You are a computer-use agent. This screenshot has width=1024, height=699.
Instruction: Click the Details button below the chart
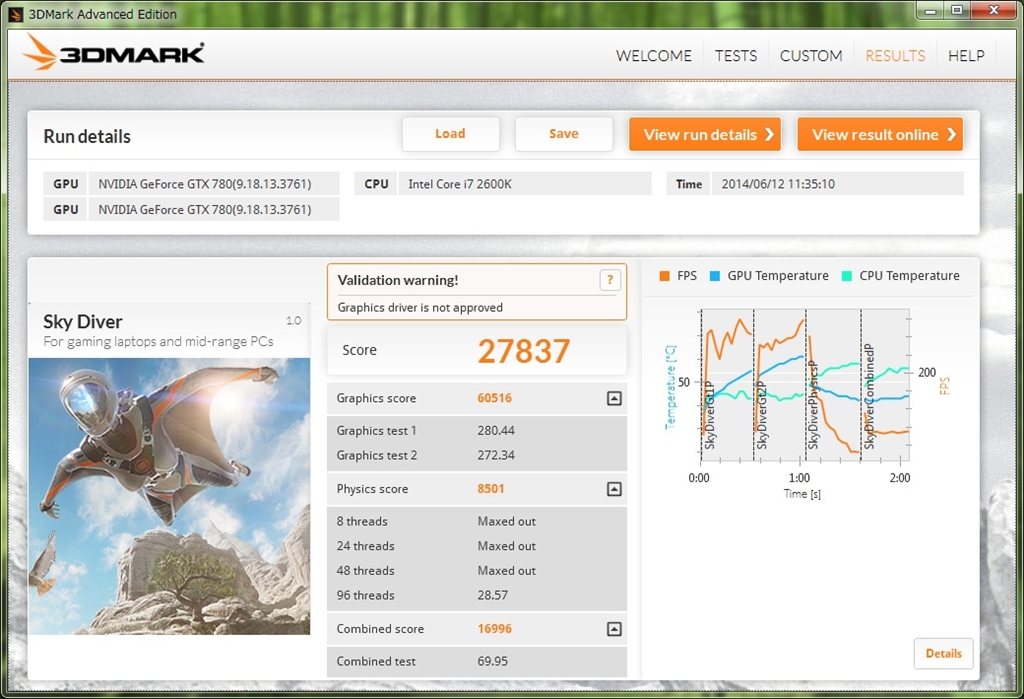click(x=944, y=653)
